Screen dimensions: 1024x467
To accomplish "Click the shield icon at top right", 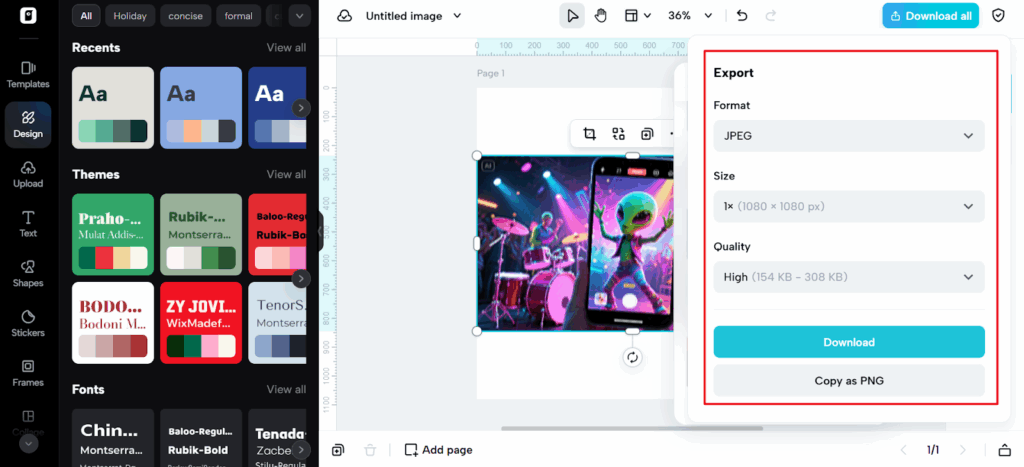I will 998,16.
